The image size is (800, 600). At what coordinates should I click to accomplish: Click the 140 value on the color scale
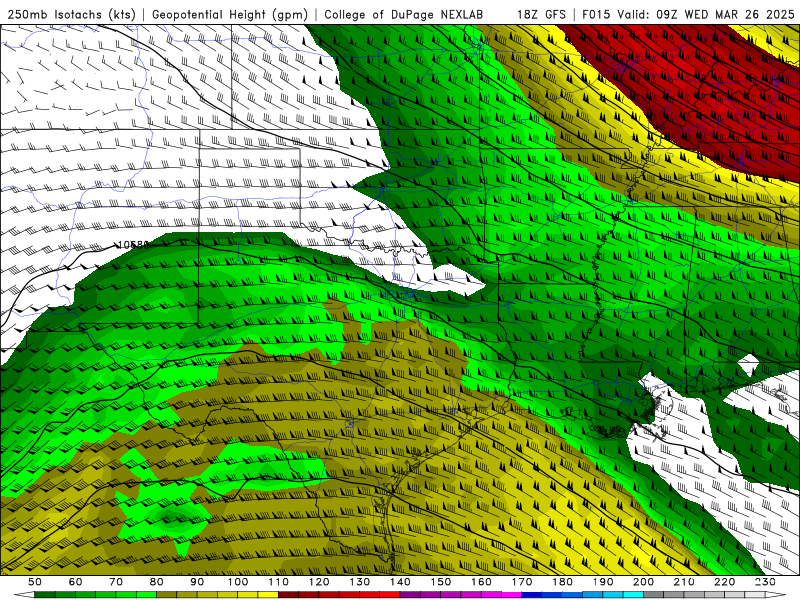400,582
